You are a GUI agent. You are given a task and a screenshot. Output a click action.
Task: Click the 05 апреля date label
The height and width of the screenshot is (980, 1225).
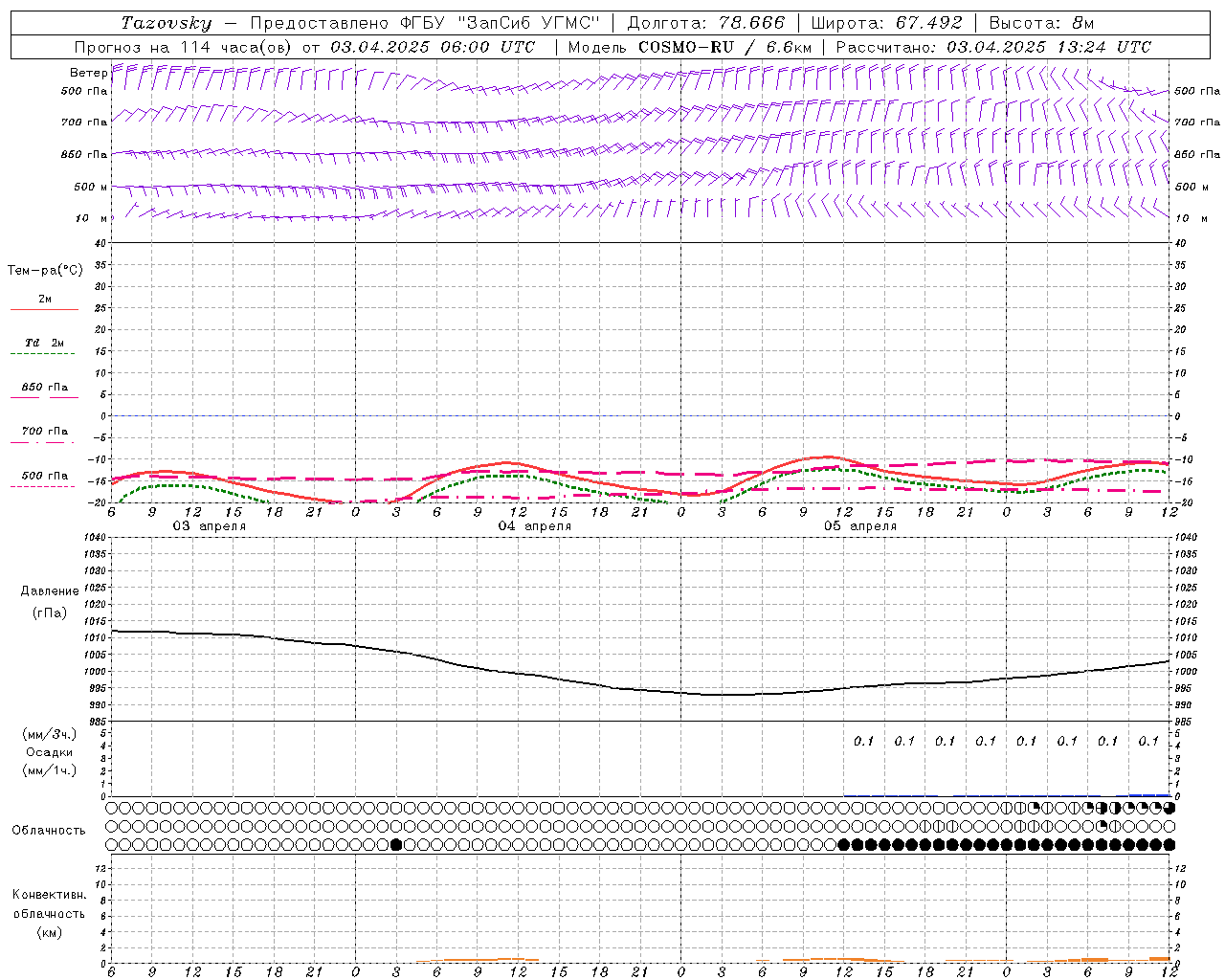(859, 526)
